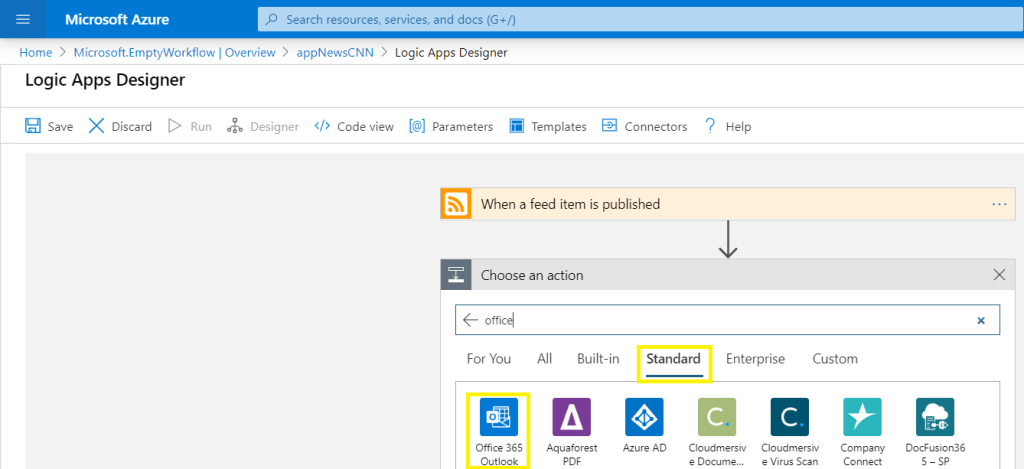The height and width of the screenshot is (469, 1024).
Task: Switch to the Enterprise tab
Action: click(755, 359)
